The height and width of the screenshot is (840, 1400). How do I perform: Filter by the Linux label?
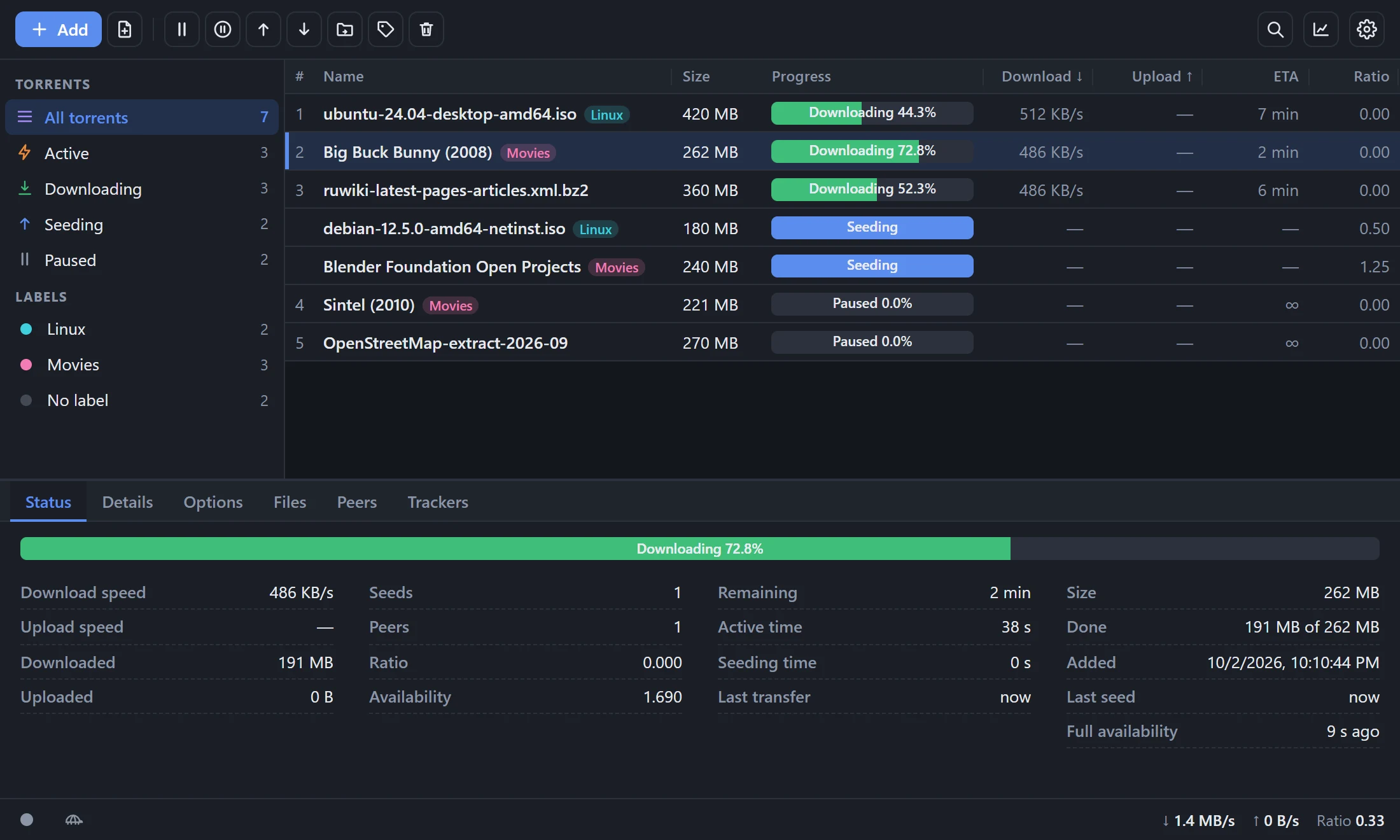(142, 329)
